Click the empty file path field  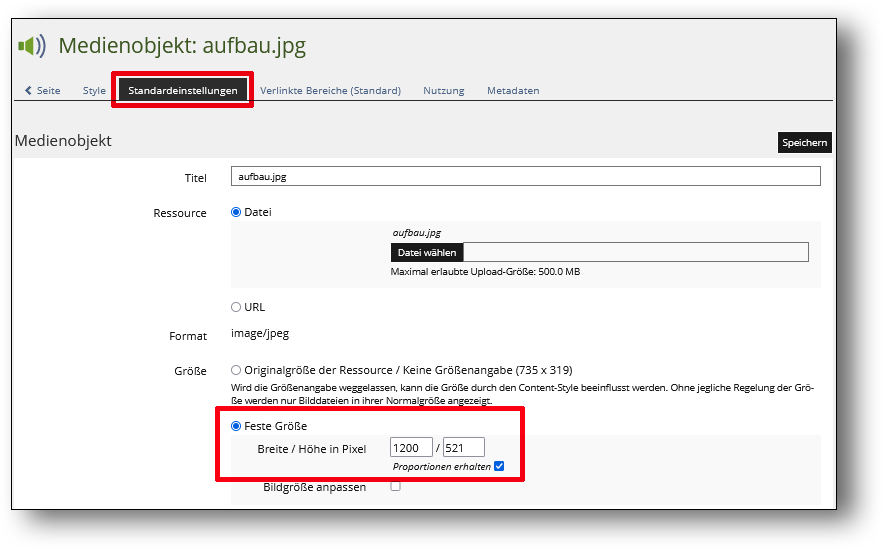[x=635, y=253]
